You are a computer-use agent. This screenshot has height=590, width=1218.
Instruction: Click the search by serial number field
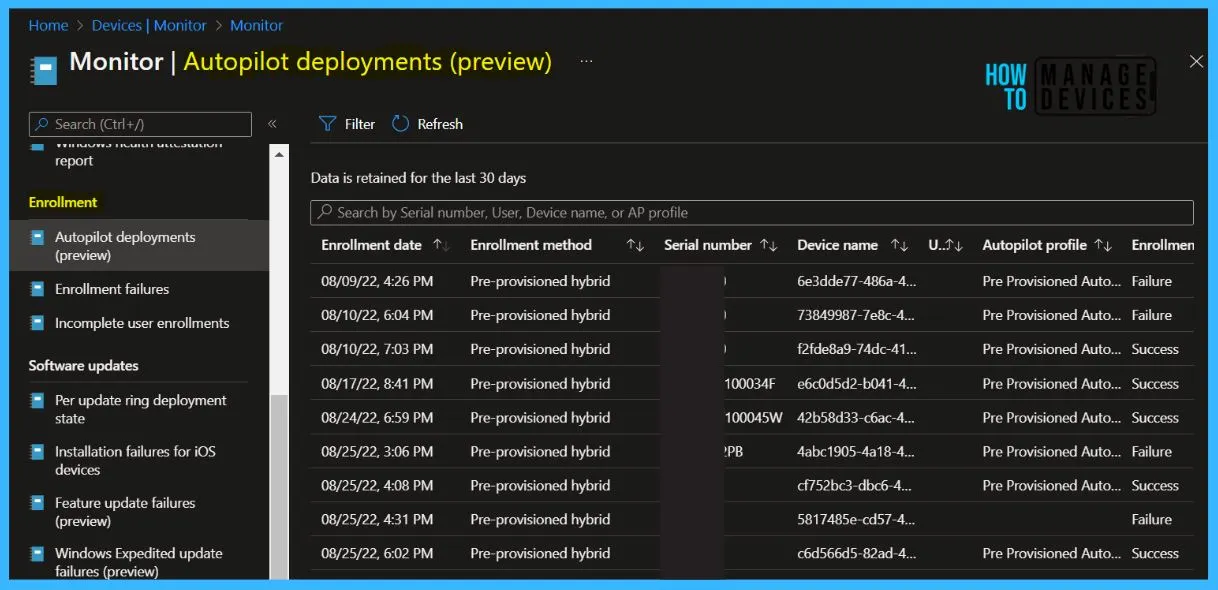click(x=752, y=212)
